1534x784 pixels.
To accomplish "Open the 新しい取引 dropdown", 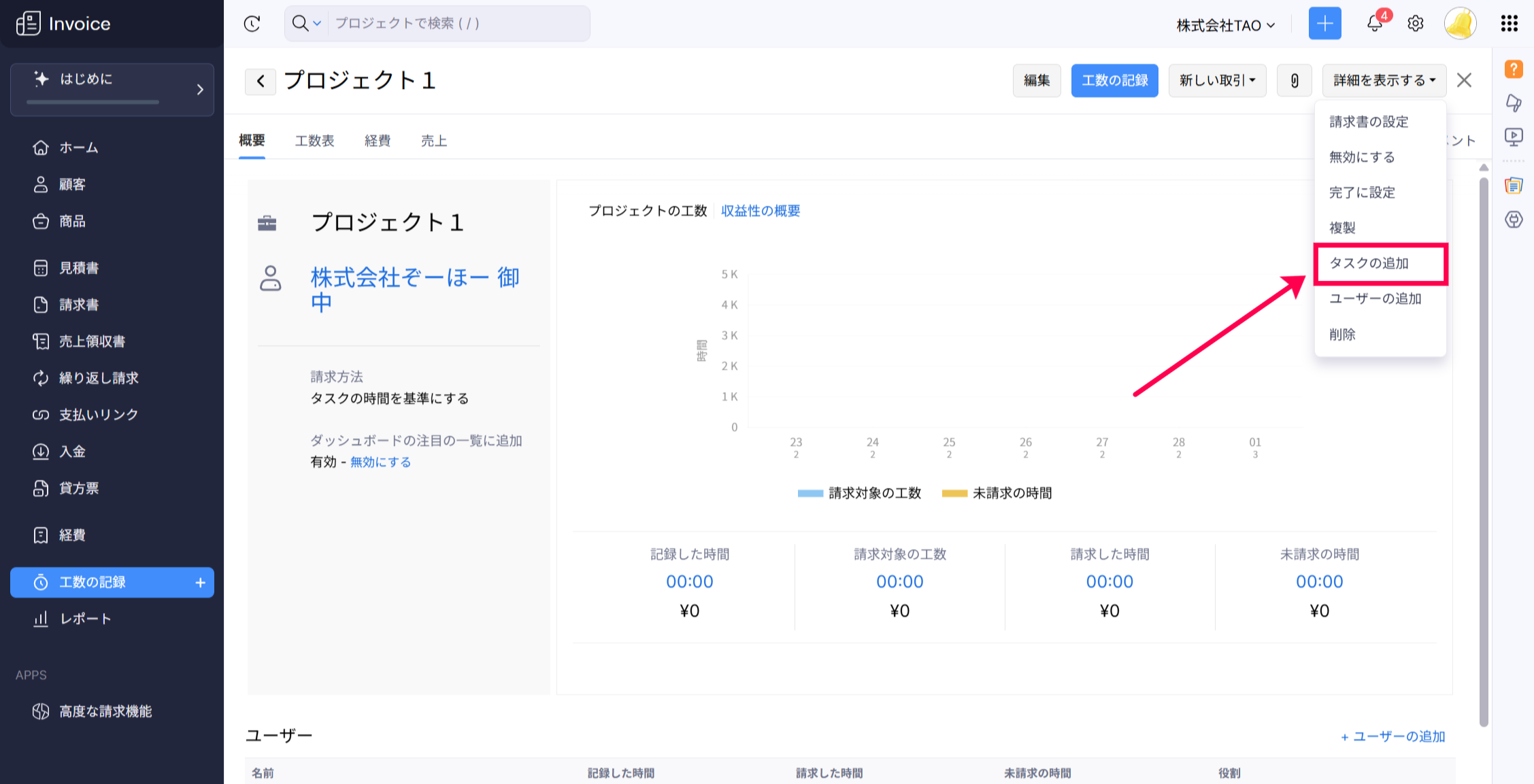I will (1217, 80).
